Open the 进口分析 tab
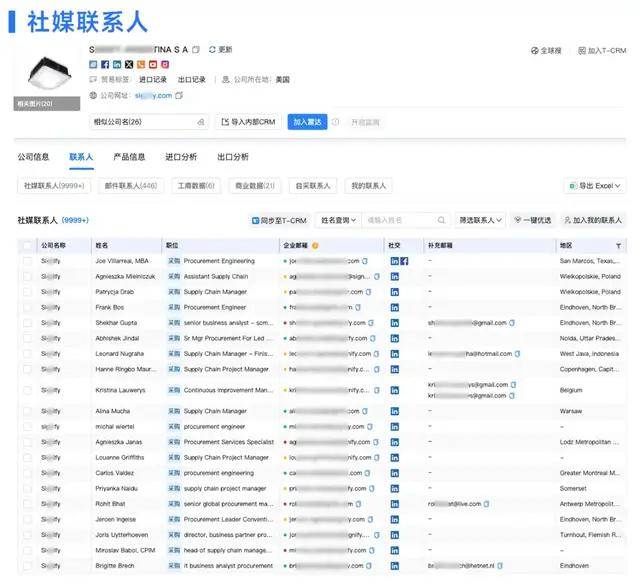This screenshot has height=583, width=640. click(x=181, y=157)
